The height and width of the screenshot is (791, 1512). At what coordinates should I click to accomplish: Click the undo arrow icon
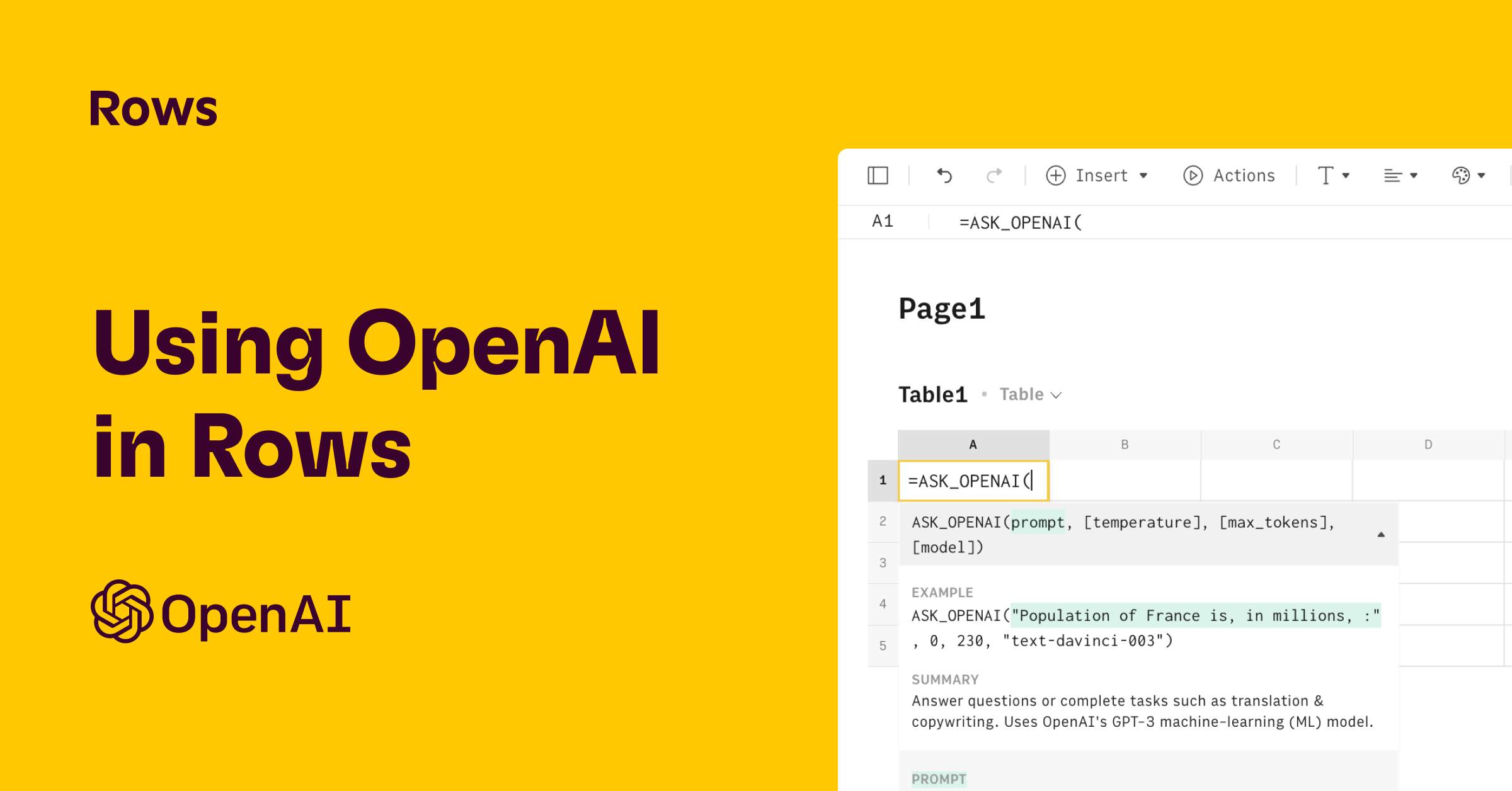click(x=944, y=175)
